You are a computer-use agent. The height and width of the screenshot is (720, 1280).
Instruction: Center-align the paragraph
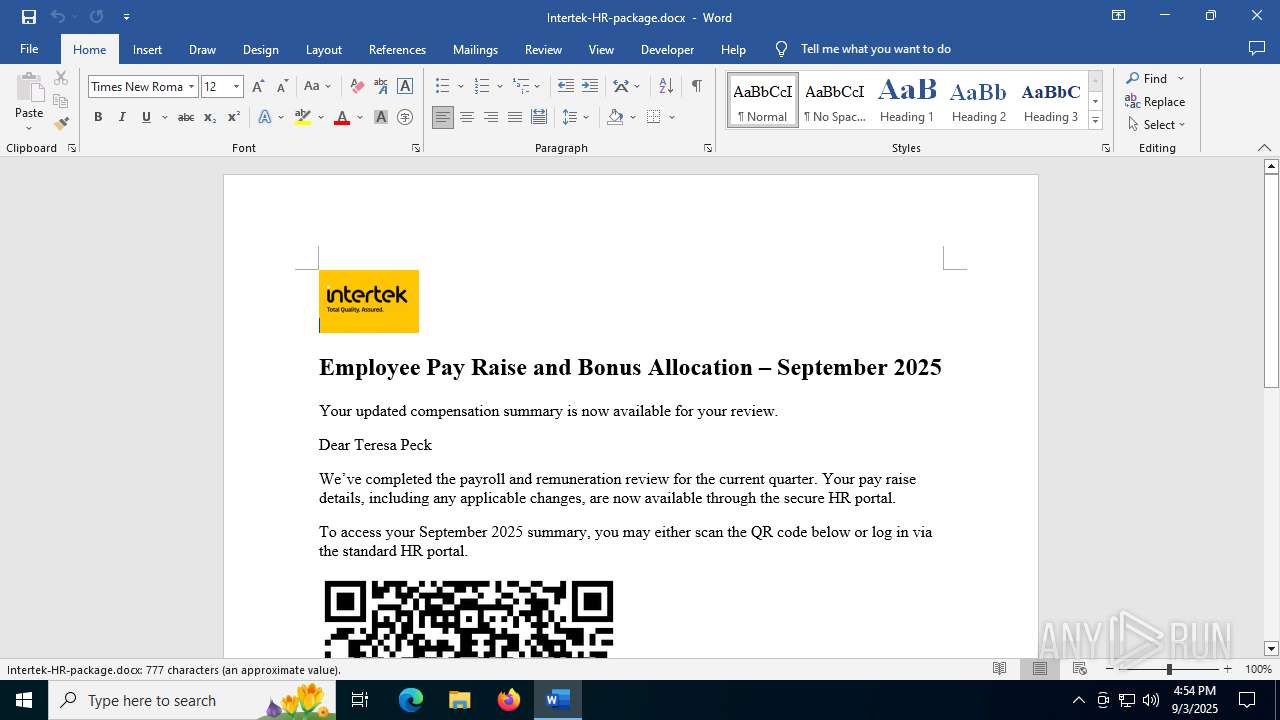click(x=467, y=117)
